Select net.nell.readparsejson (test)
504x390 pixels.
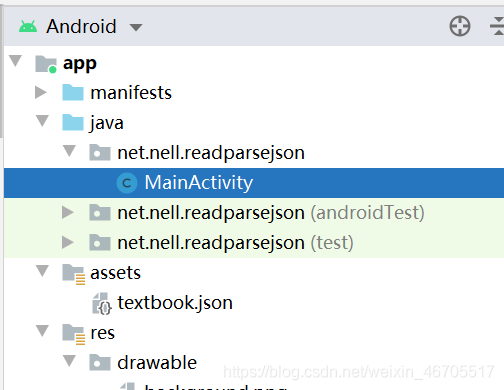click(235, 243)
